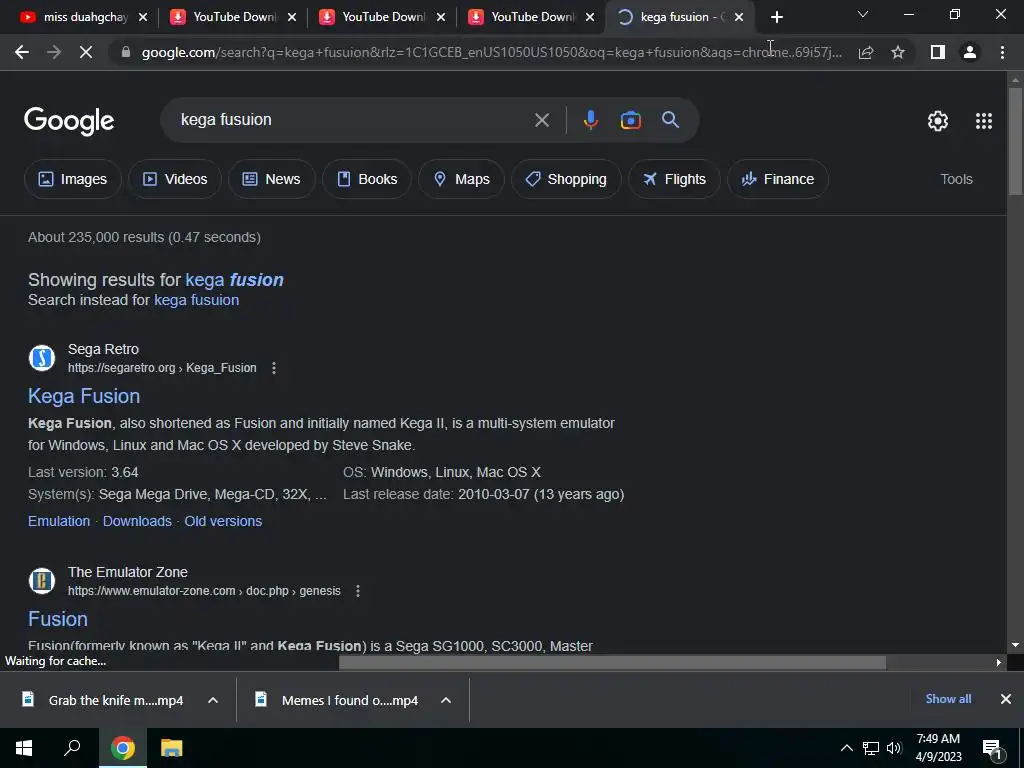Open the Windows notification center

[992, 748]
